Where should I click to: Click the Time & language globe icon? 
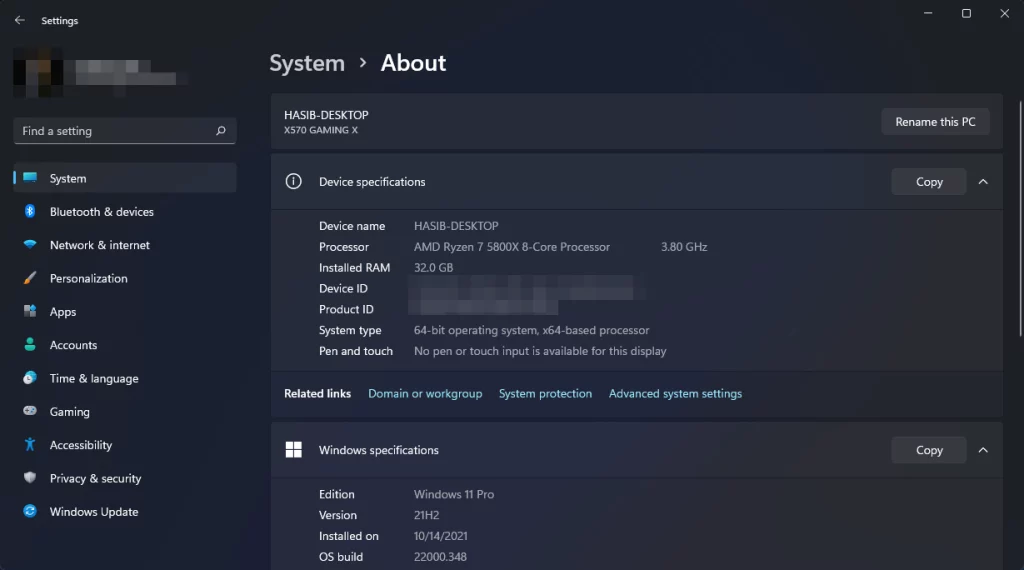[x=30, y=377]
